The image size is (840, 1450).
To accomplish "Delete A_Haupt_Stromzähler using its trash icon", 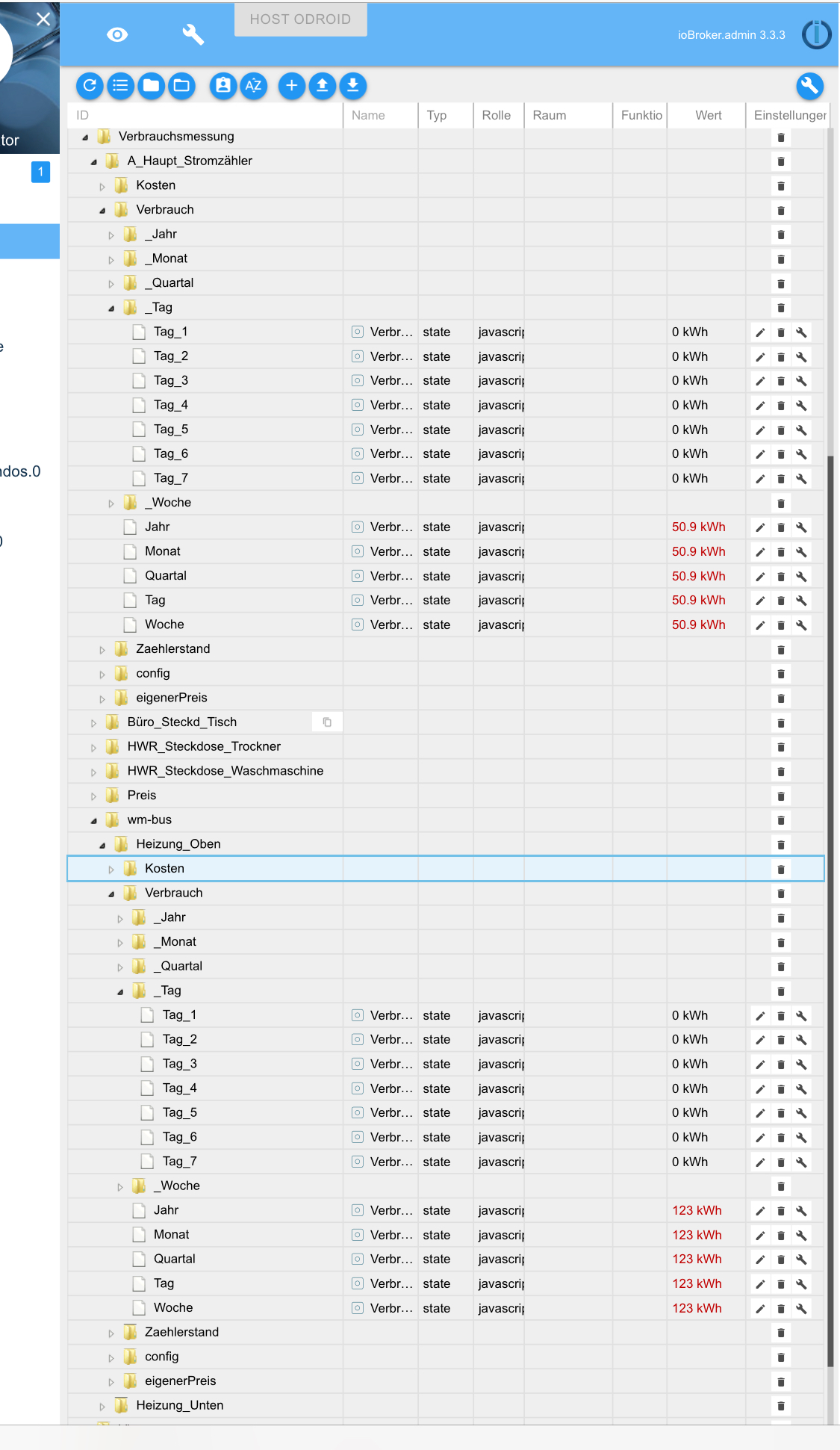I will coord(781,161).
